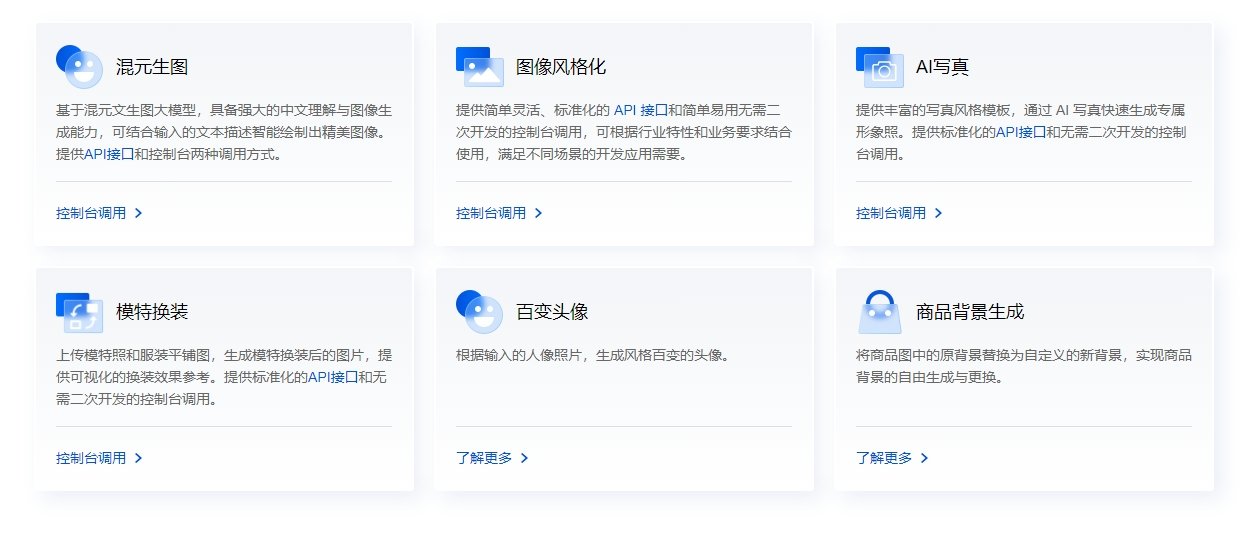Click the 混元生图 smiley face icon

[x=79, y=67]
